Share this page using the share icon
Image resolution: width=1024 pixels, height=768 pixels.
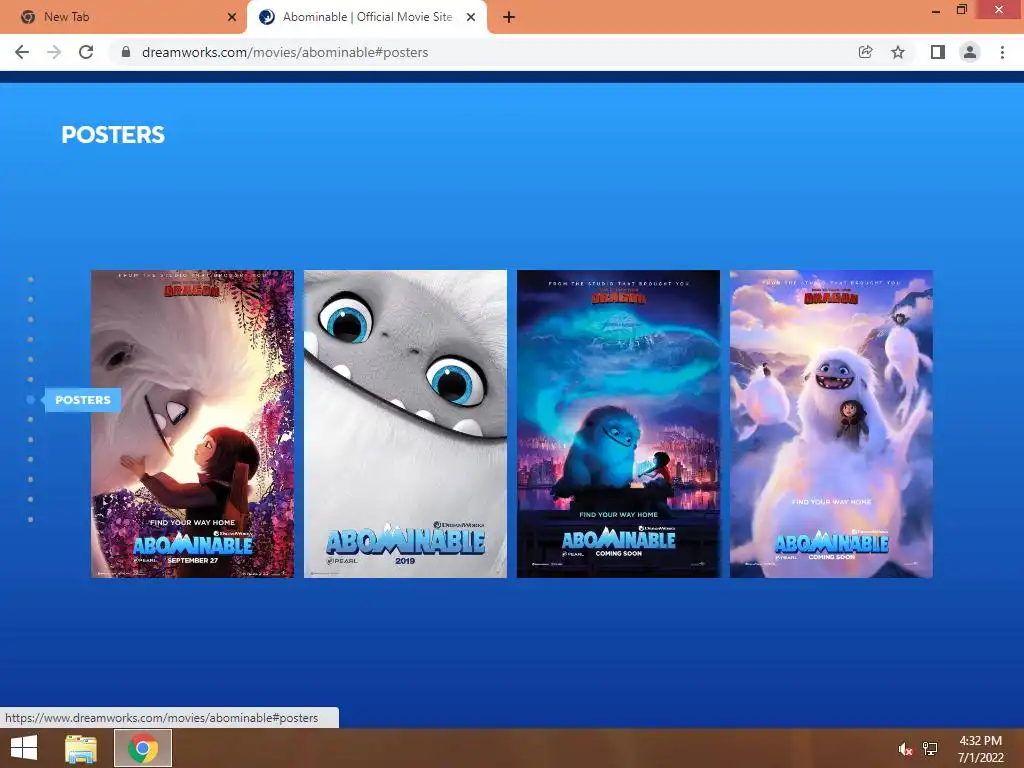(x=865, y=52)
